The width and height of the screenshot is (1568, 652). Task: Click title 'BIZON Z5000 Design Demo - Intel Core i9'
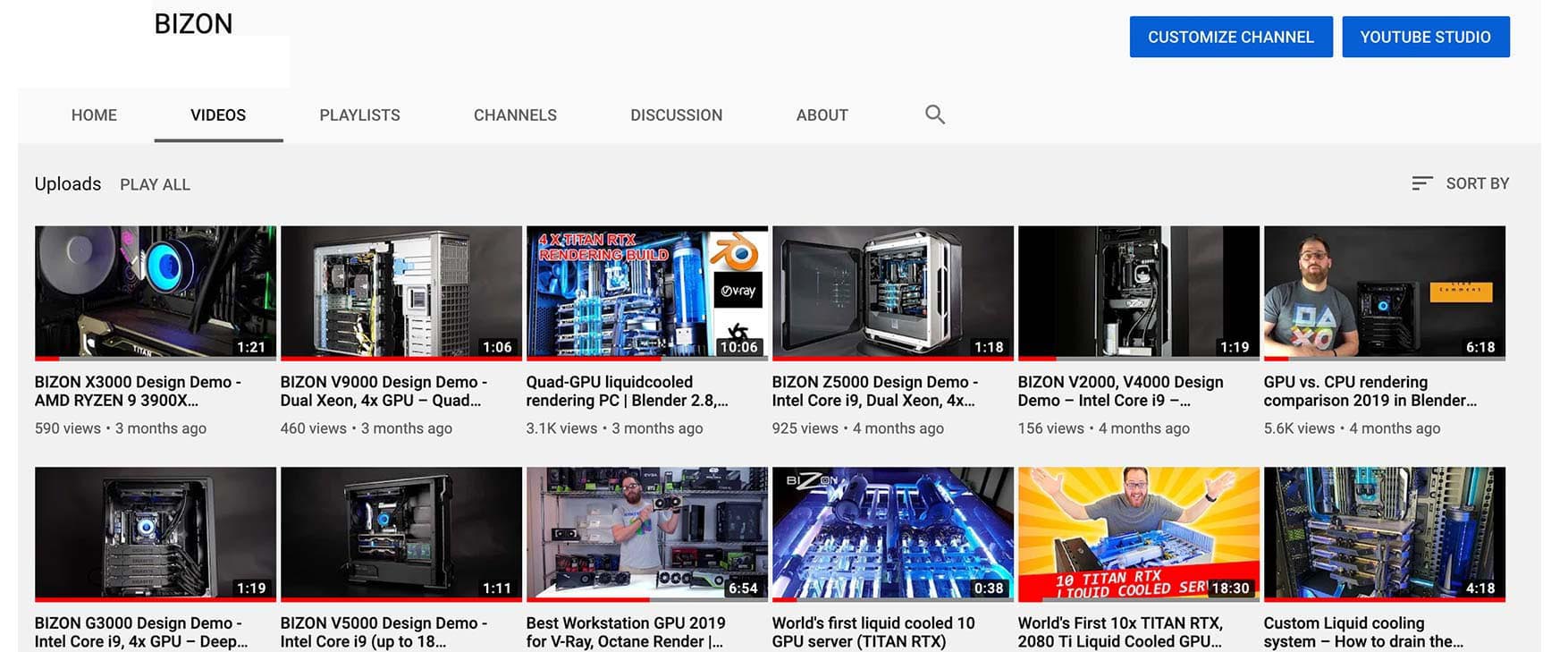click(875, 392)
